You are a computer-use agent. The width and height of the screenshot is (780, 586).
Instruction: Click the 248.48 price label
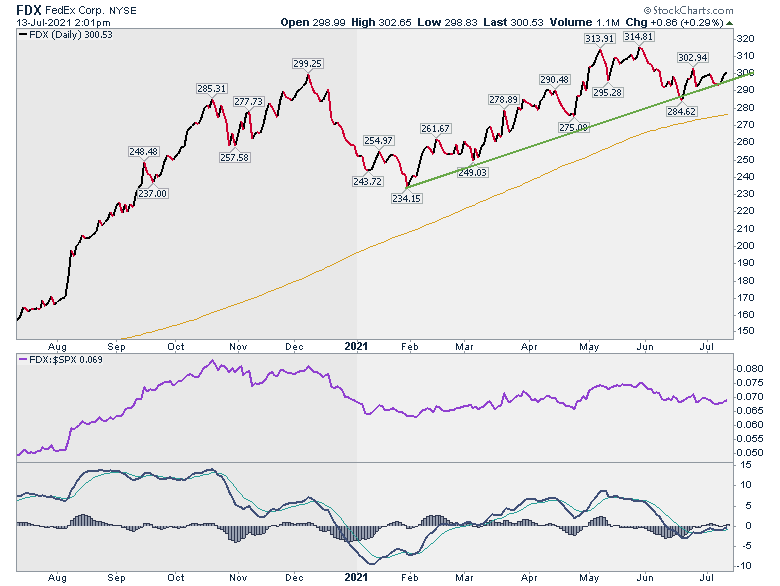(143, 151)
